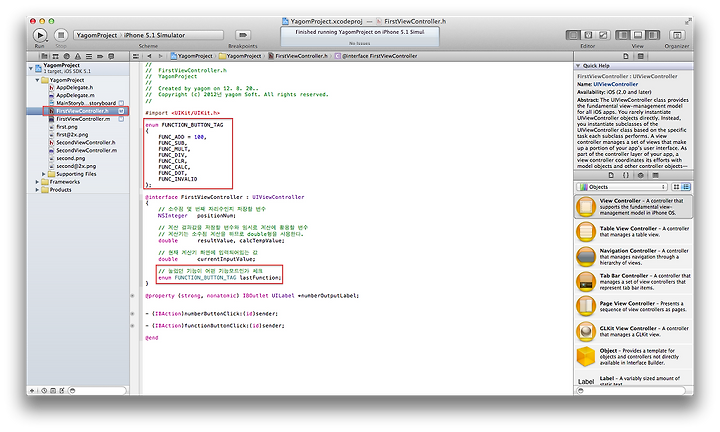Select Table View Controller object
Image resolution: width=720 pixels, height=432 pixels.
[633, 231]
